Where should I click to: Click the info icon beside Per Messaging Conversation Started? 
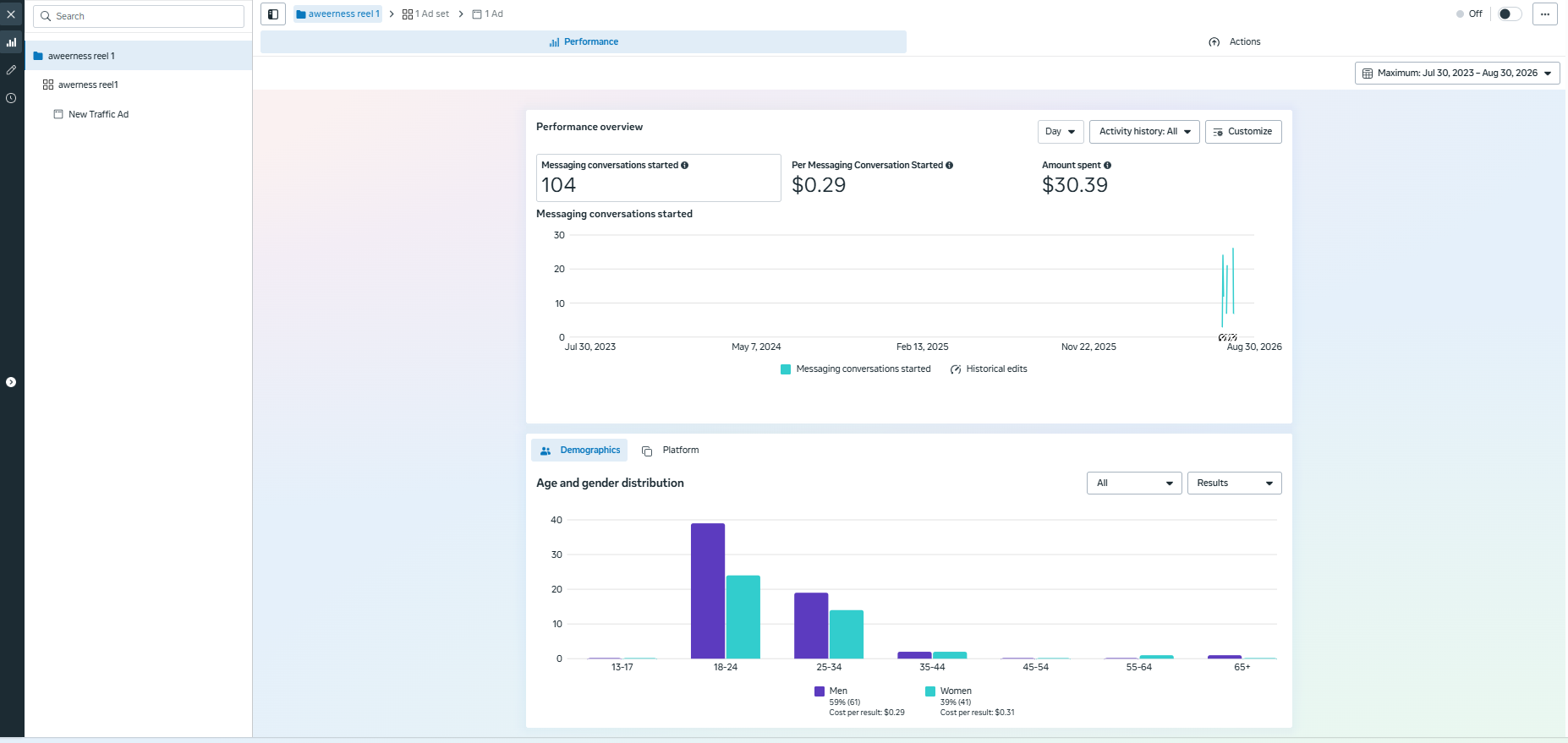pos(949,166)
